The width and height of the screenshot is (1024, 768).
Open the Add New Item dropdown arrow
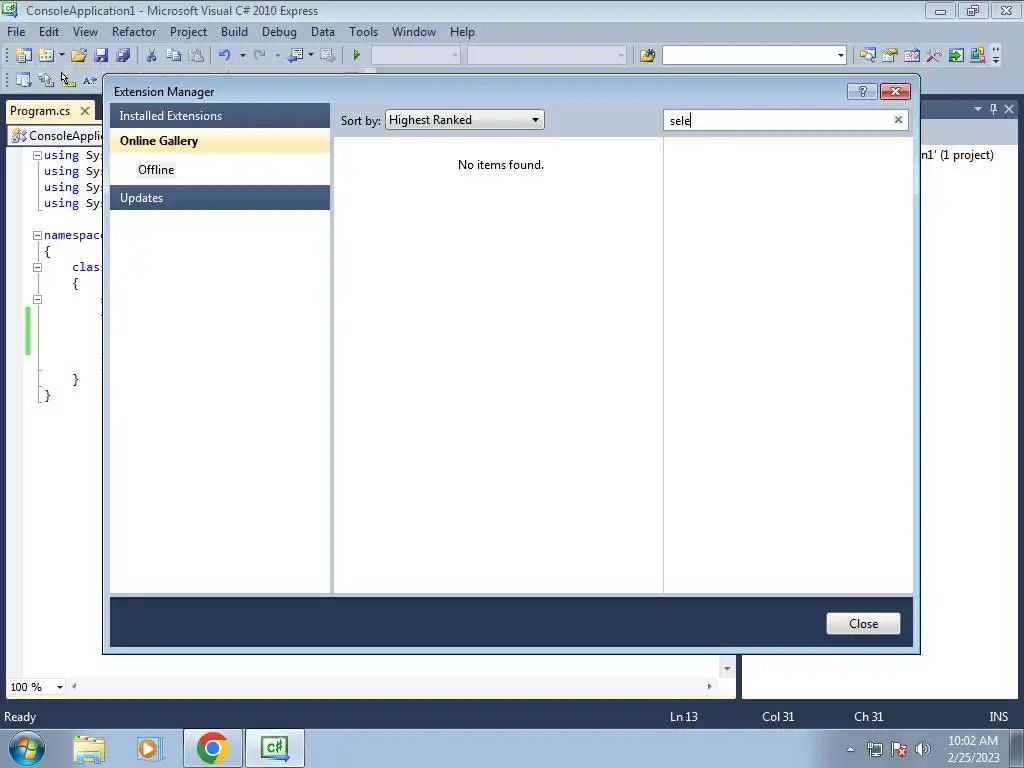point(61,56)
